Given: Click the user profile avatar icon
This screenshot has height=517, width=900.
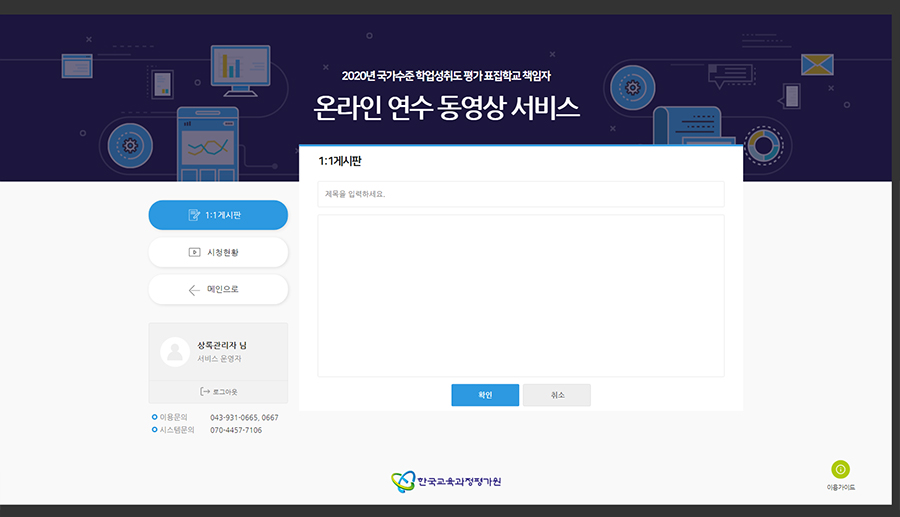Looking at the screenshot, I should click(x=175, y=351).
